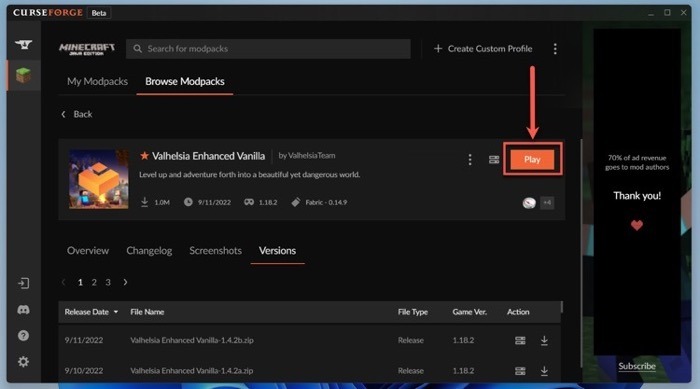Screen dimensions: 700x389
Task: Select Browse Modpacks tab
Action: (185, 81)
